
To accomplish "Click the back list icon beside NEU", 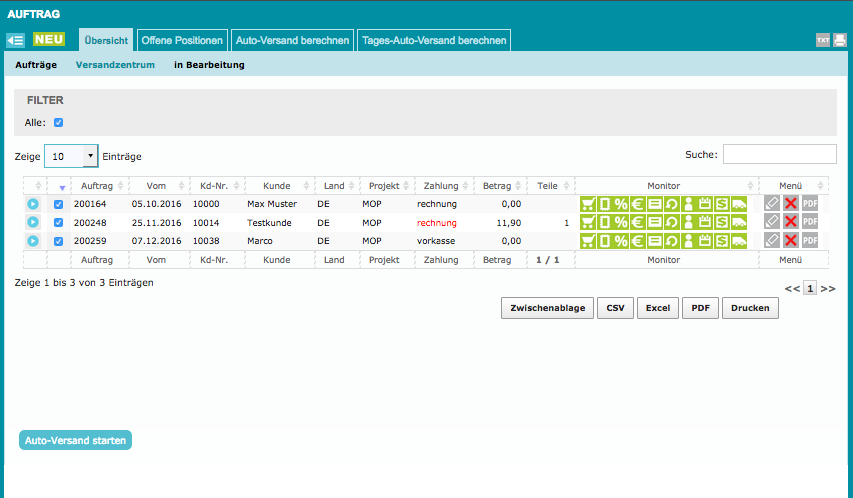I will (x=15, y=40).
